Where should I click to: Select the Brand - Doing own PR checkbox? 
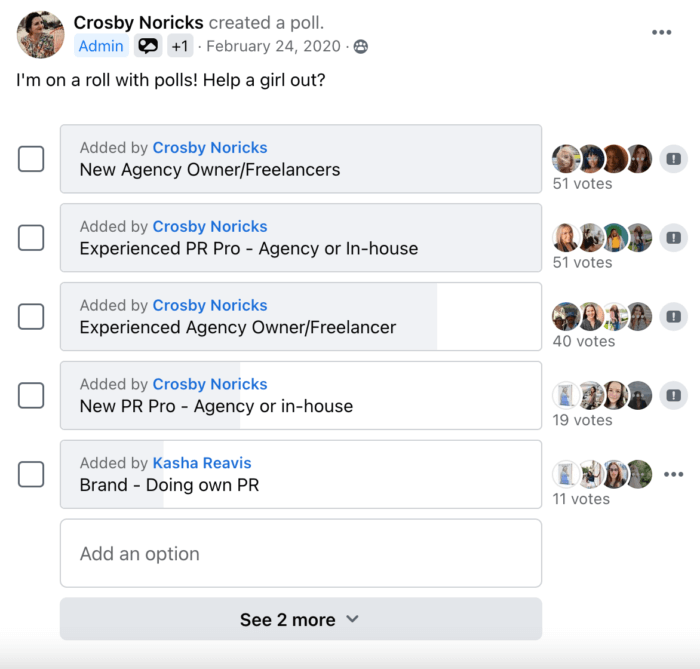coord(31,474)
